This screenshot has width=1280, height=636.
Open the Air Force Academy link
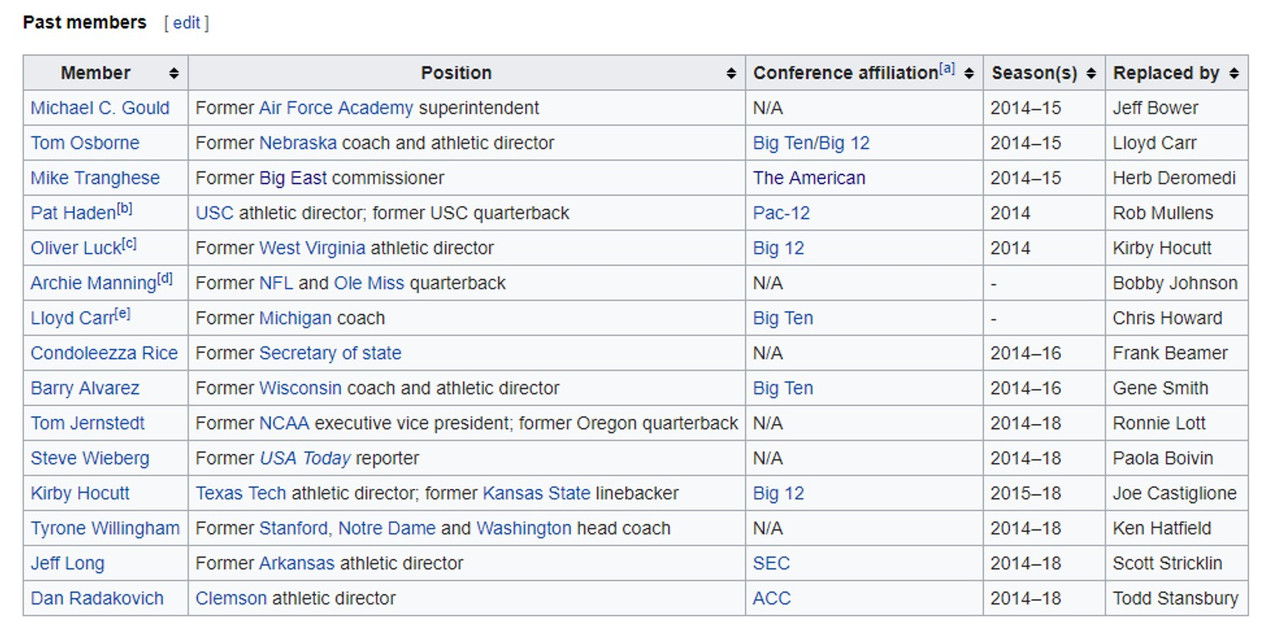[x=336, y=108]
